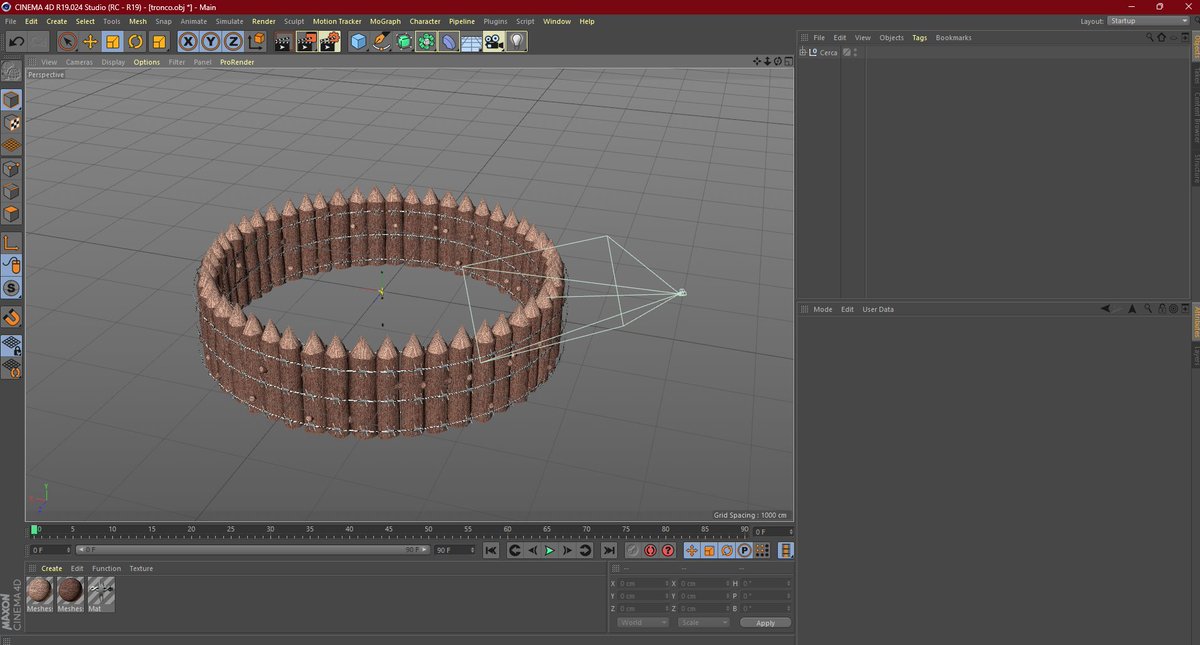This screenshot has width=1200, height=645.
Task: Open viewport ProRender menu
Action: tap(237, 62)
